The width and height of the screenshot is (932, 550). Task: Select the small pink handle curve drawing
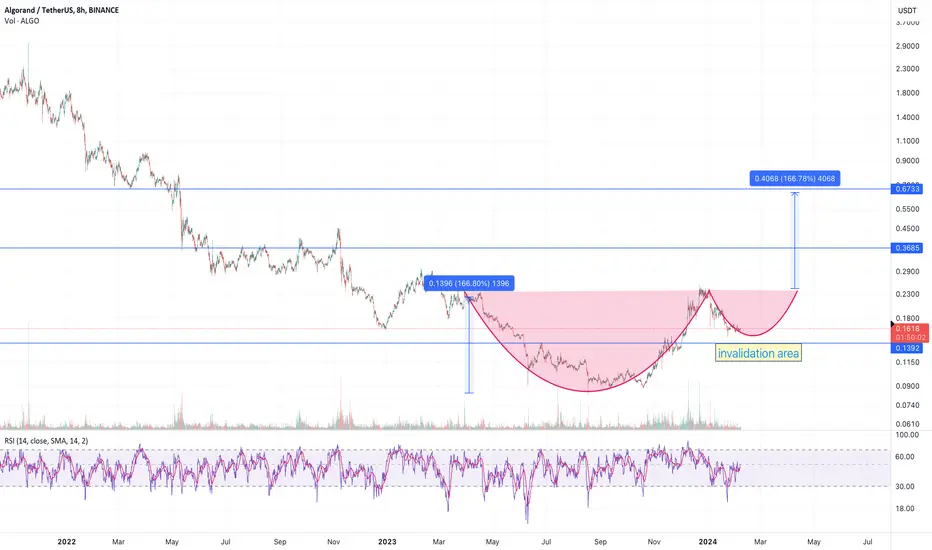753,315
